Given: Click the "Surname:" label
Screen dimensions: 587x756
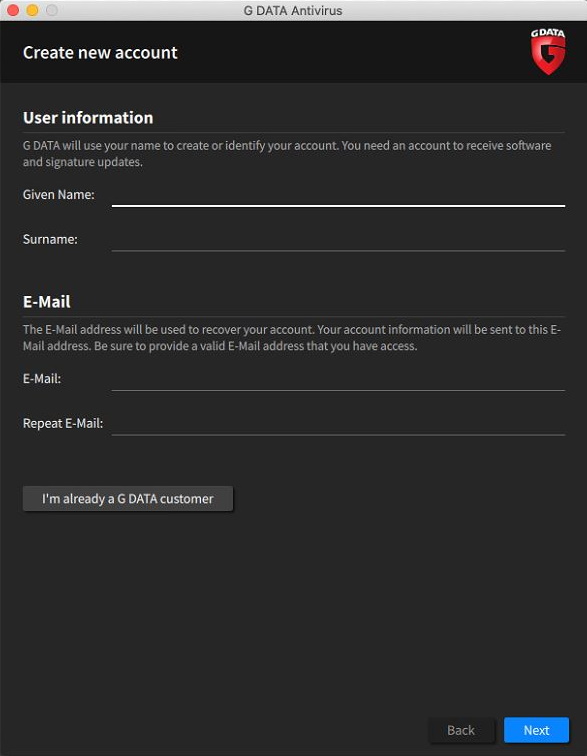Looking at the screenshot, I should point(50,239).
